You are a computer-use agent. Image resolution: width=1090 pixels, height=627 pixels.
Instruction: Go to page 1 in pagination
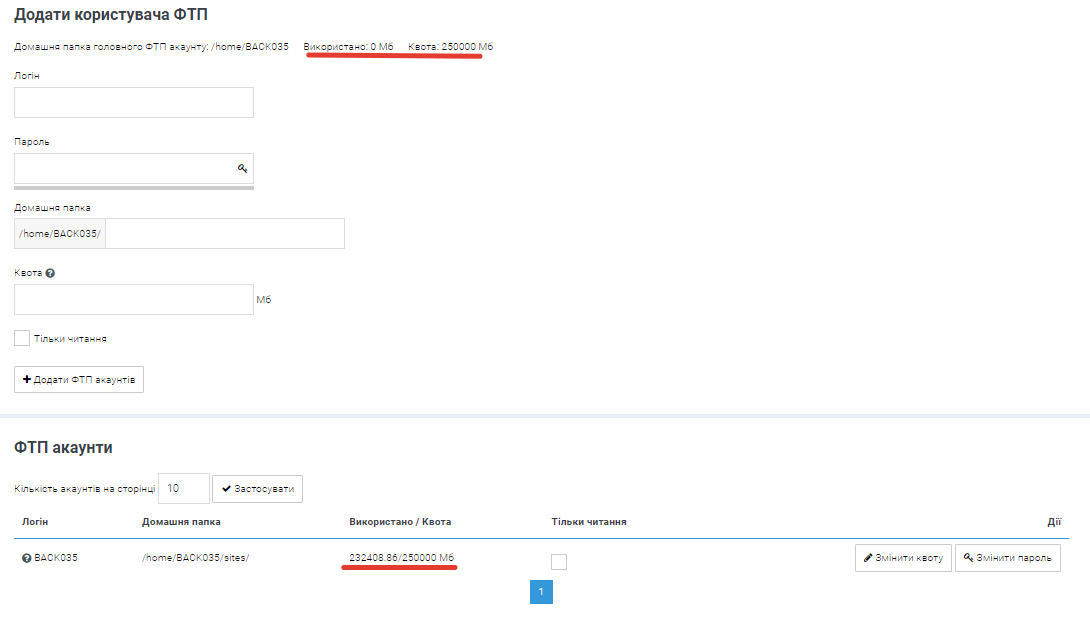541,593
